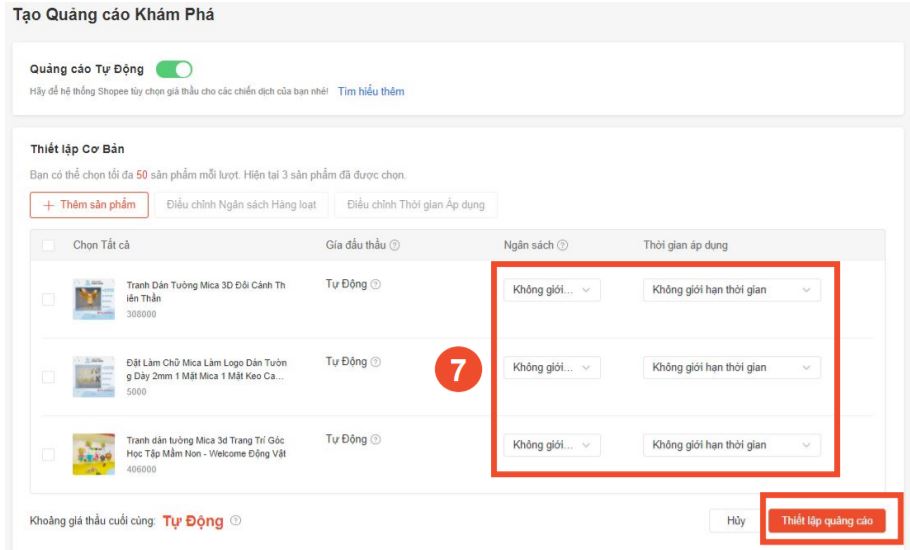Viewport: 910px width, 550px height.
Task: Click thumbnail of Tranh dán tường Mầm Non product
Action: coord(94,454)
